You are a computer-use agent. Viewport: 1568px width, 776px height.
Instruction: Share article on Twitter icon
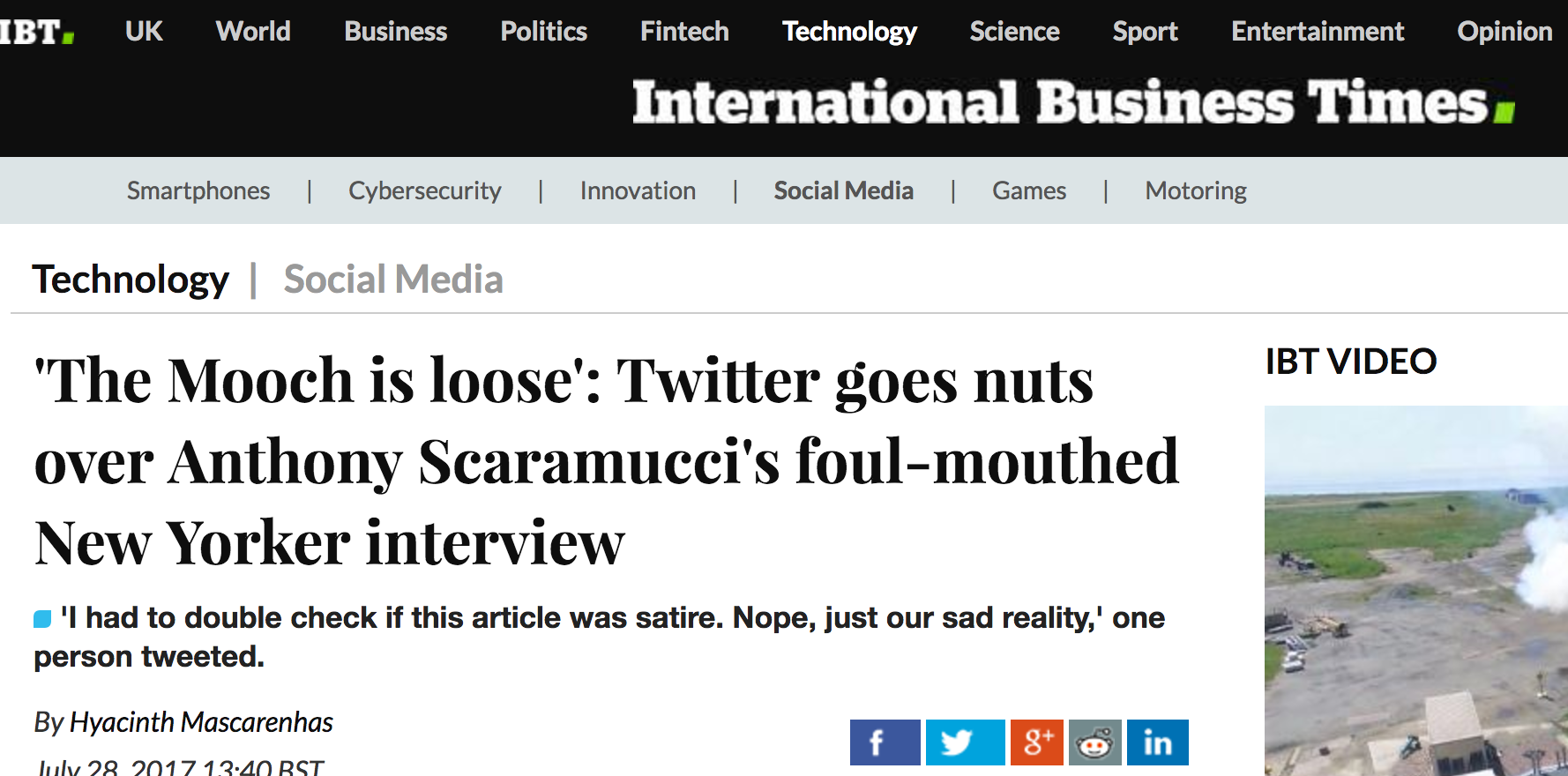coord(966,742)
